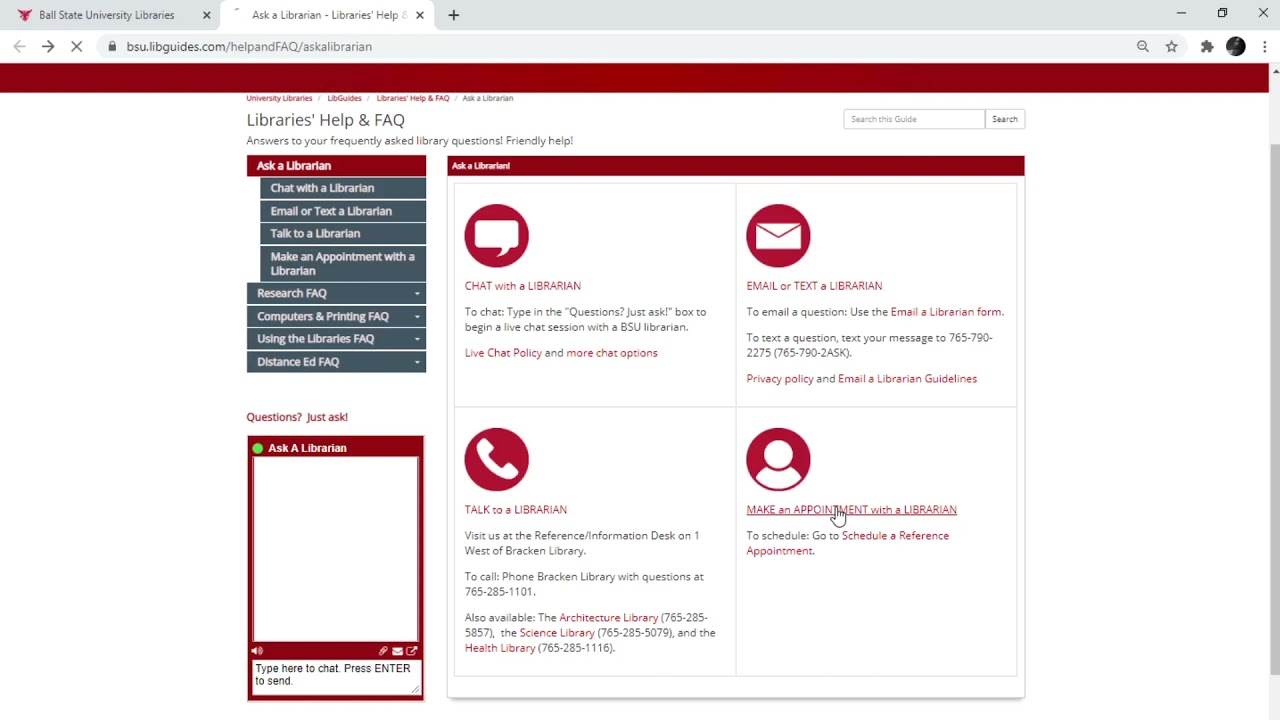
Task: Open the Science Library link
Action: click(557, 633)
